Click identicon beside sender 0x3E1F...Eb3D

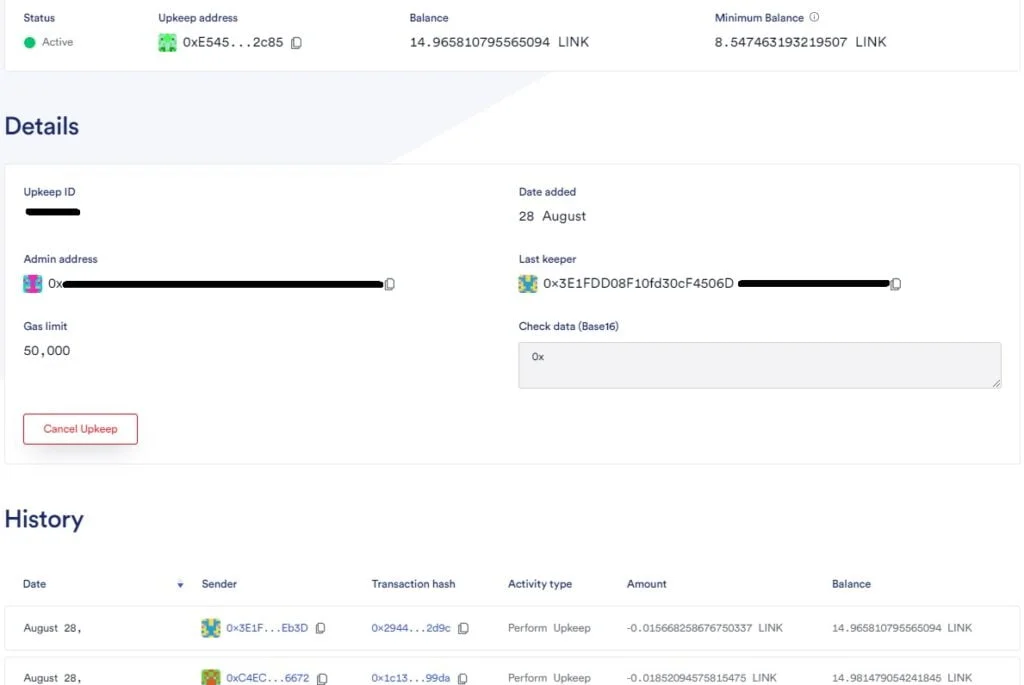click(x=210, y=628)
